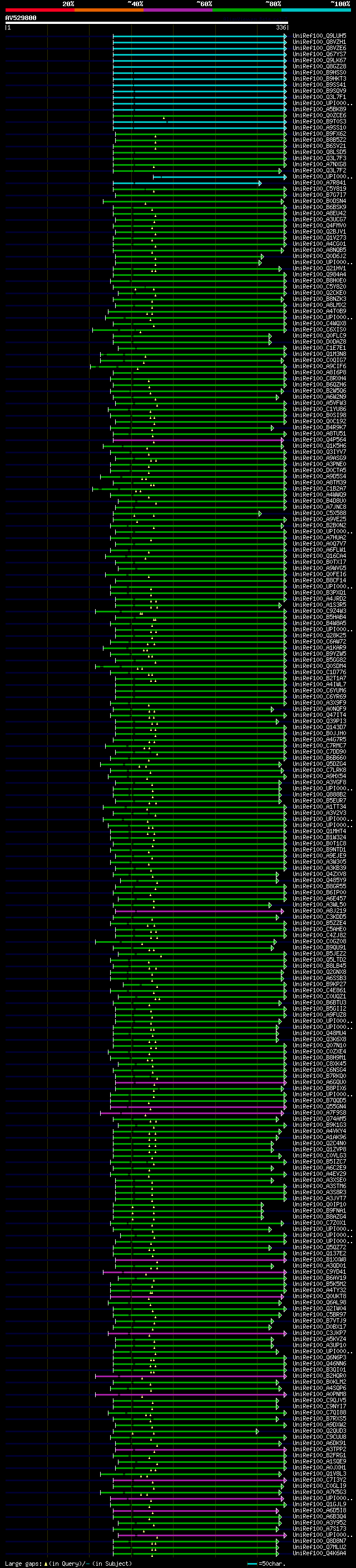Click the purple alignment bar for Q4P564

coord(199,439)
